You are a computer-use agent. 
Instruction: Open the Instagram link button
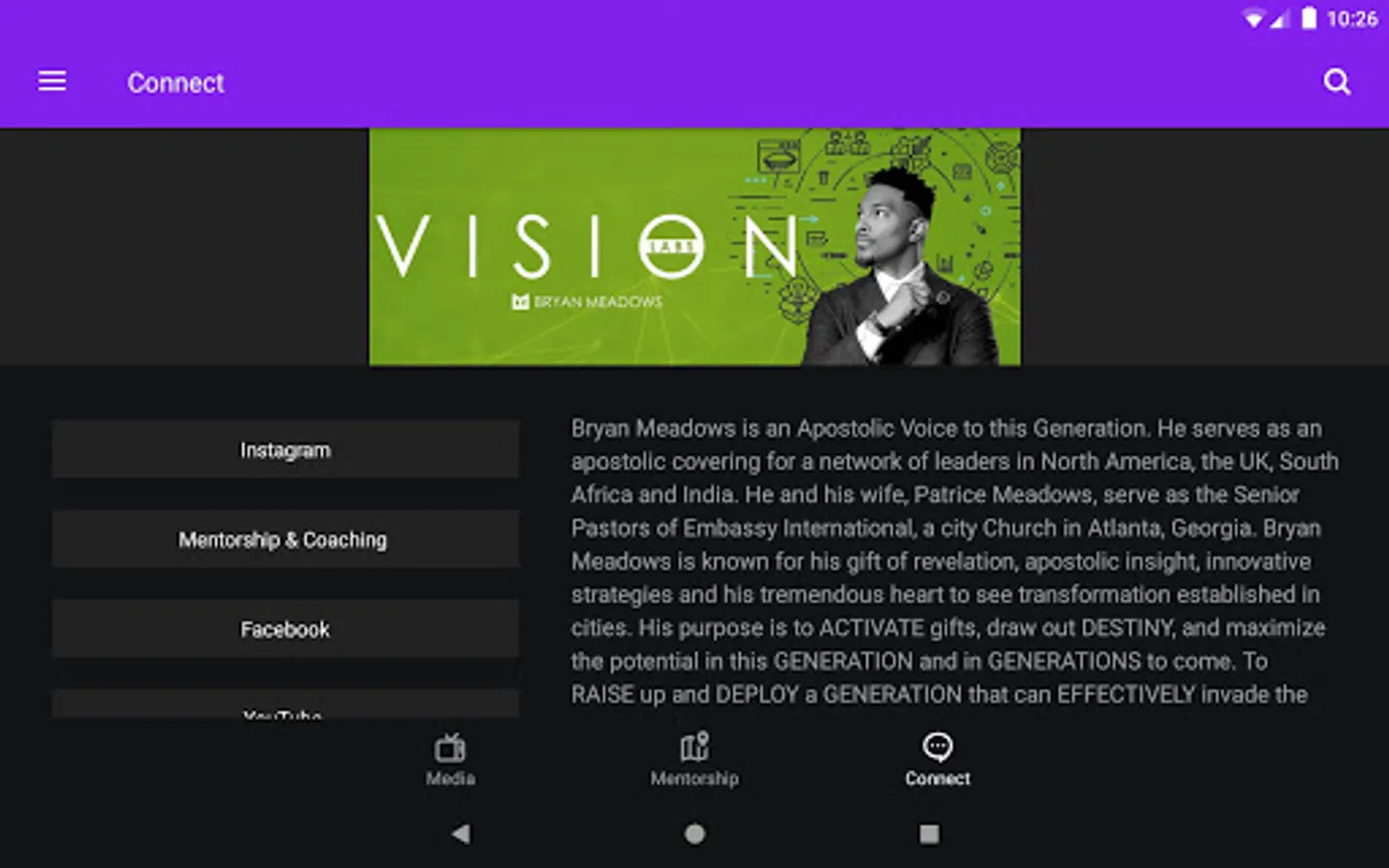(286, 449)
